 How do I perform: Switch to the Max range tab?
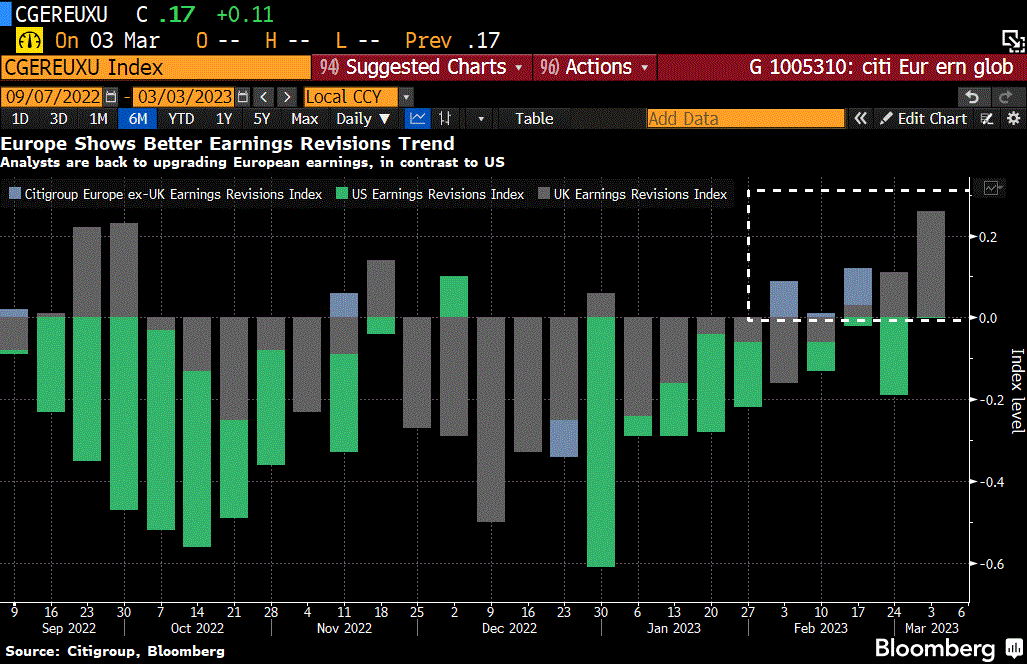[x=305, y=119]
